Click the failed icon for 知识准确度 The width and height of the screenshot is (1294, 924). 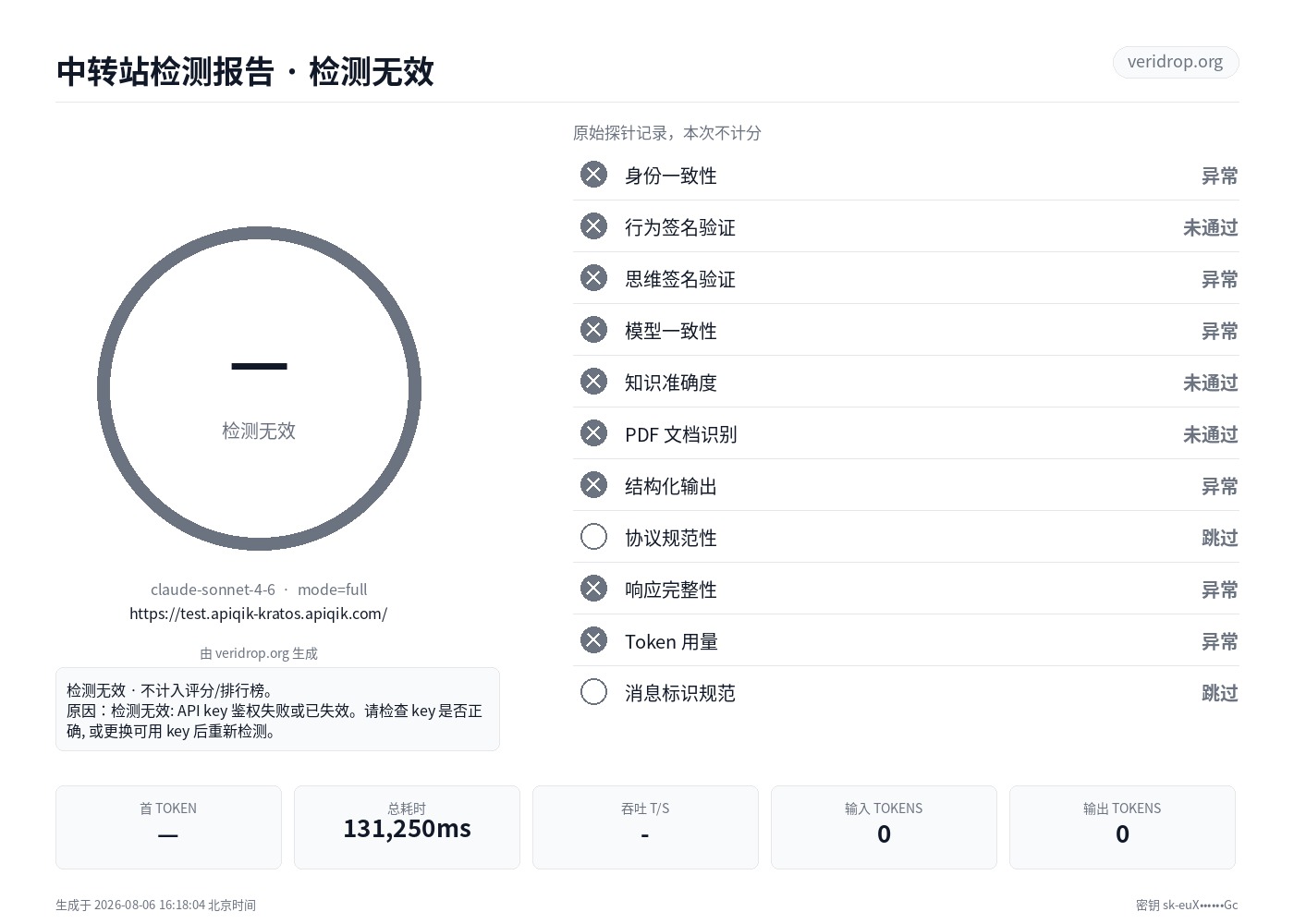[x=593, y=382]
